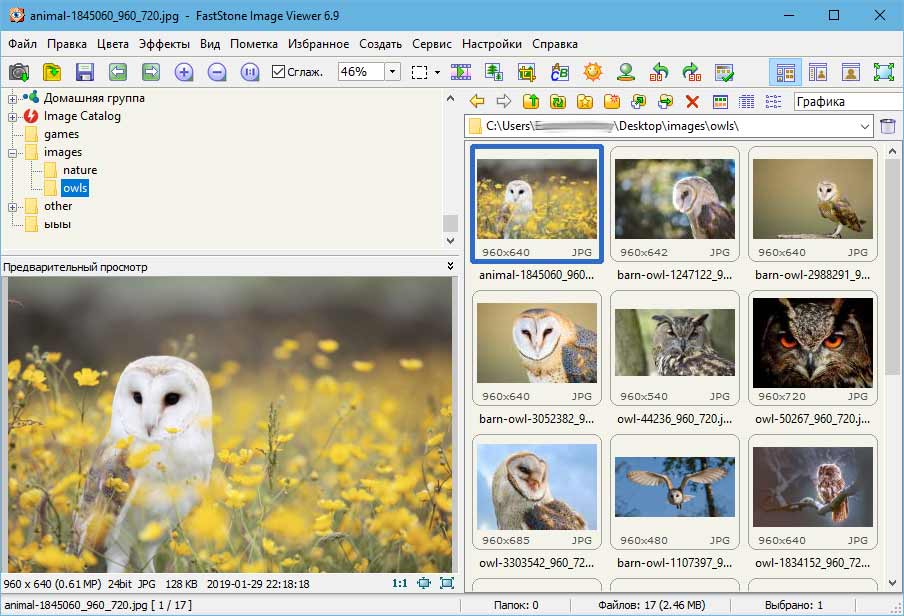Image resolution: width=904 pixels, height=616 pixels.
Task: Toggle the thumbnail grid view
Action: click(720, 101)
